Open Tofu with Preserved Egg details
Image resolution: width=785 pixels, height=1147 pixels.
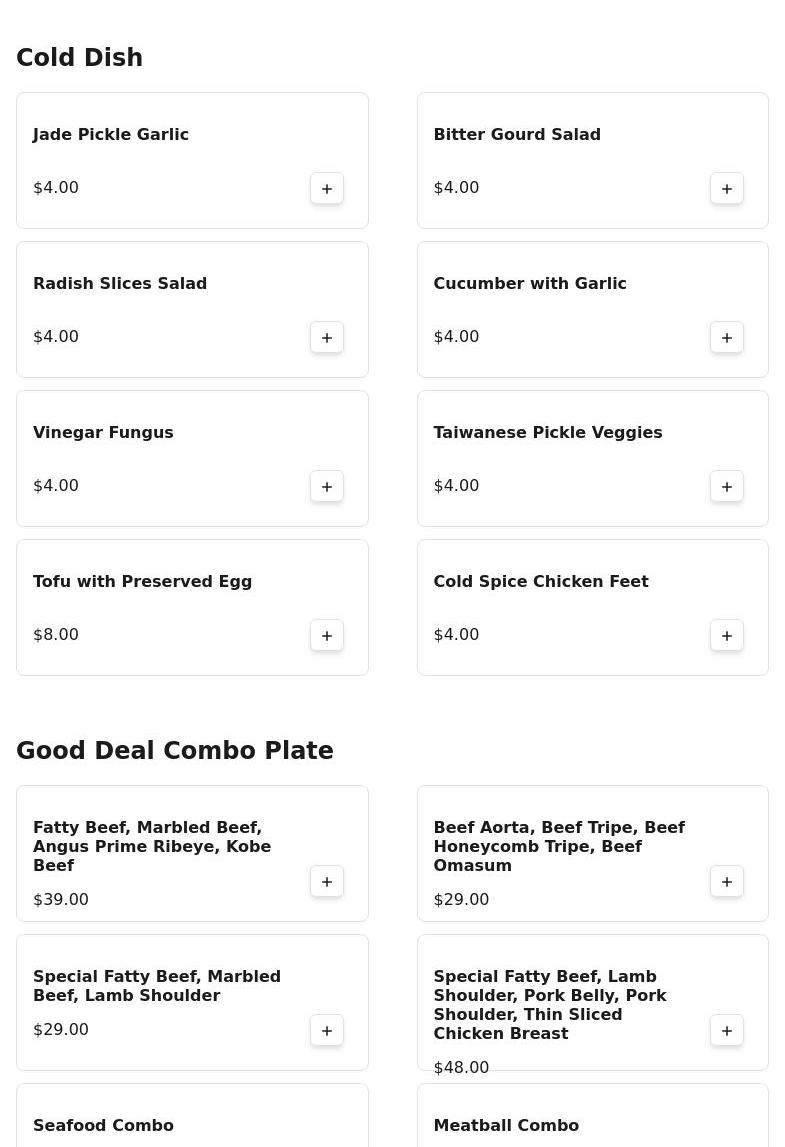click(142, 581)
